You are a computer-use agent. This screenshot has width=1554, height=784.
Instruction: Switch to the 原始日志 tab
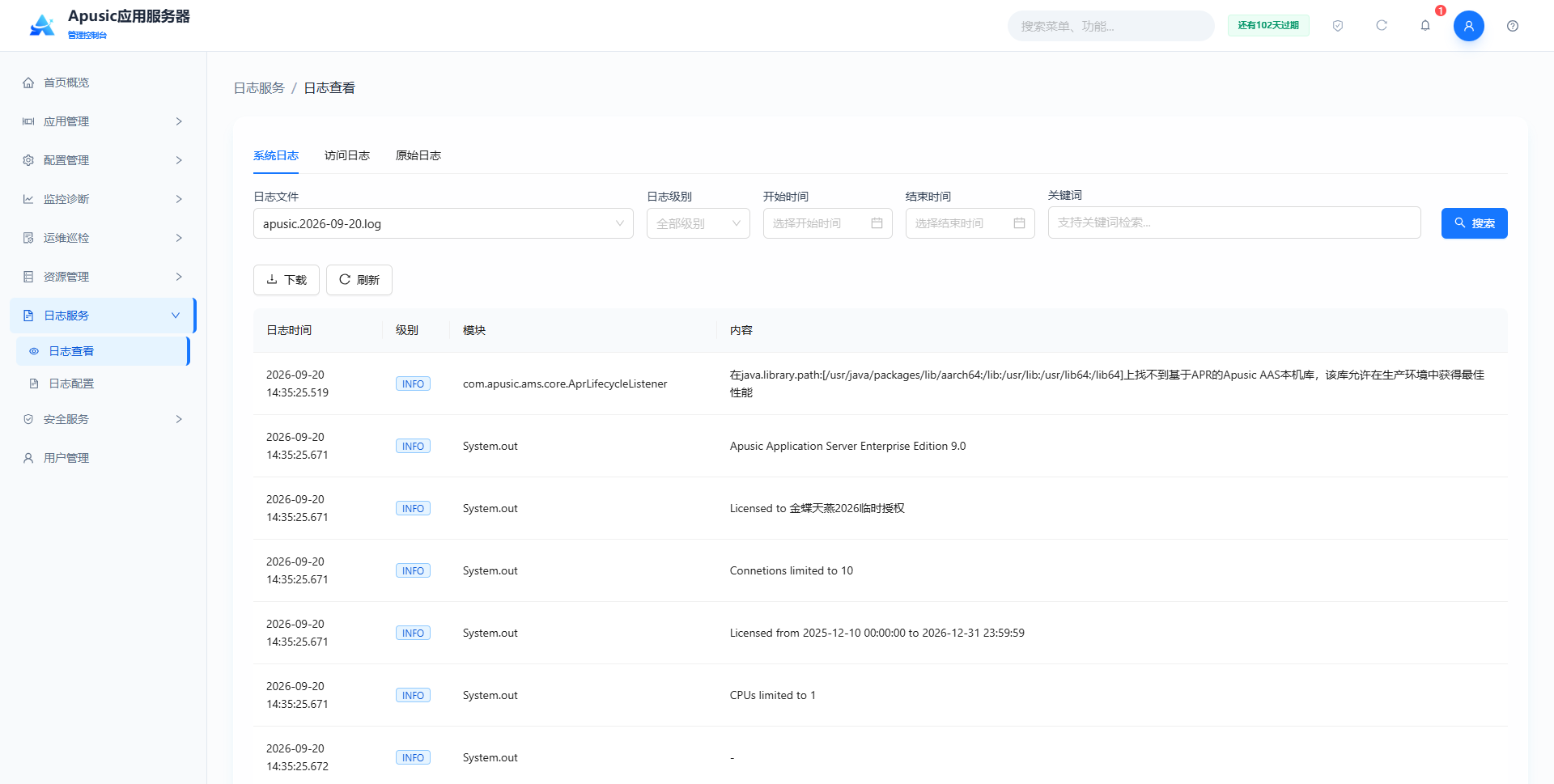(418, 155)
